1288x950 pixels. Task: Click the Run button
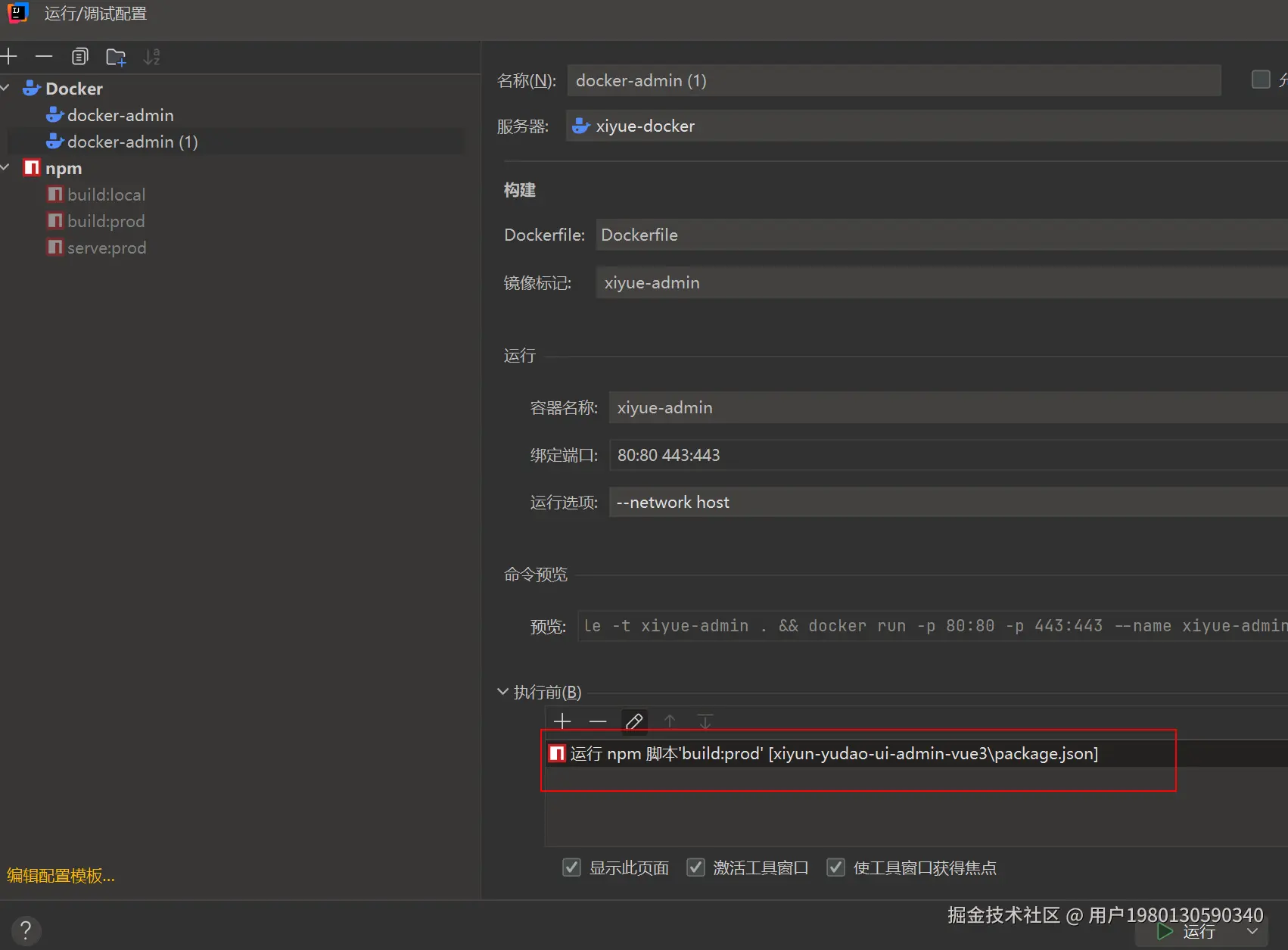coord(1187,932)
